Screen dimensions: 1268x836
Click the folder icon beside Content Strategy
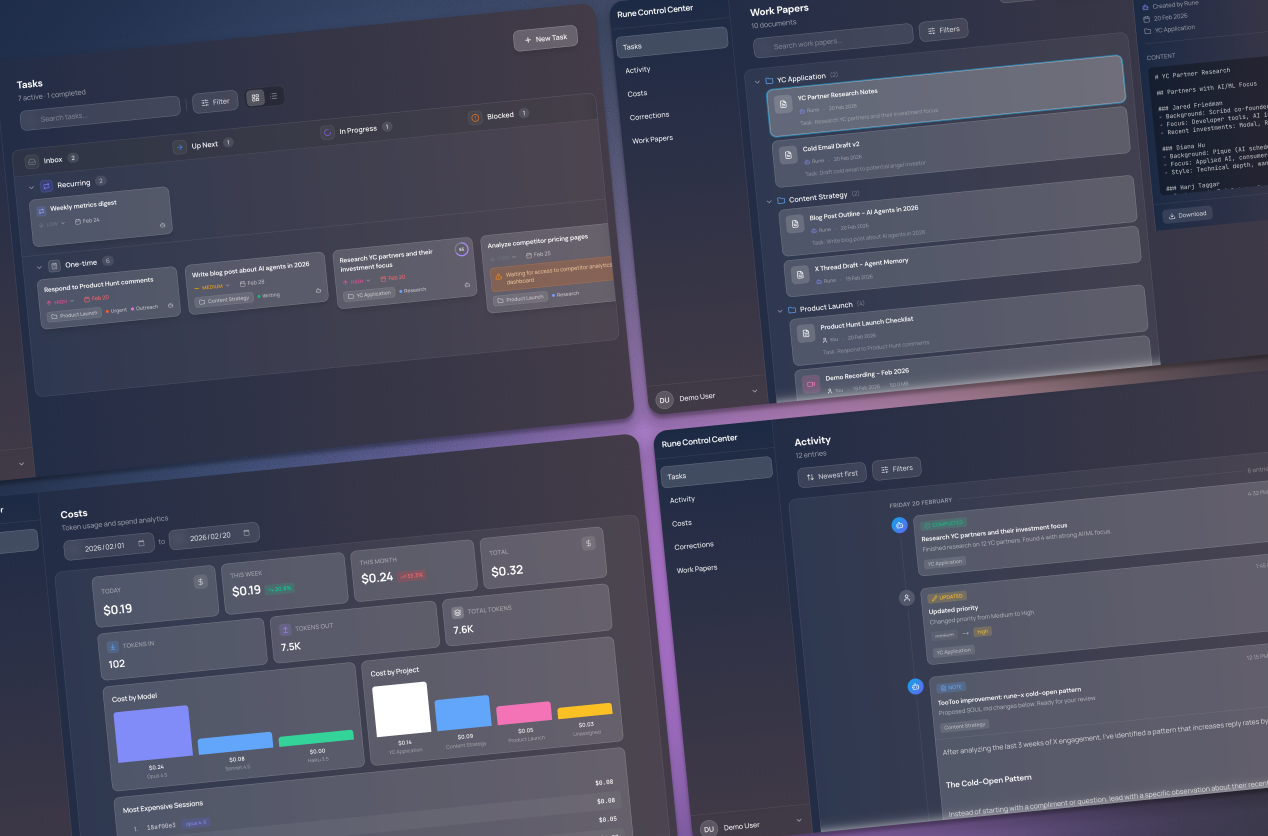(780, 199)
